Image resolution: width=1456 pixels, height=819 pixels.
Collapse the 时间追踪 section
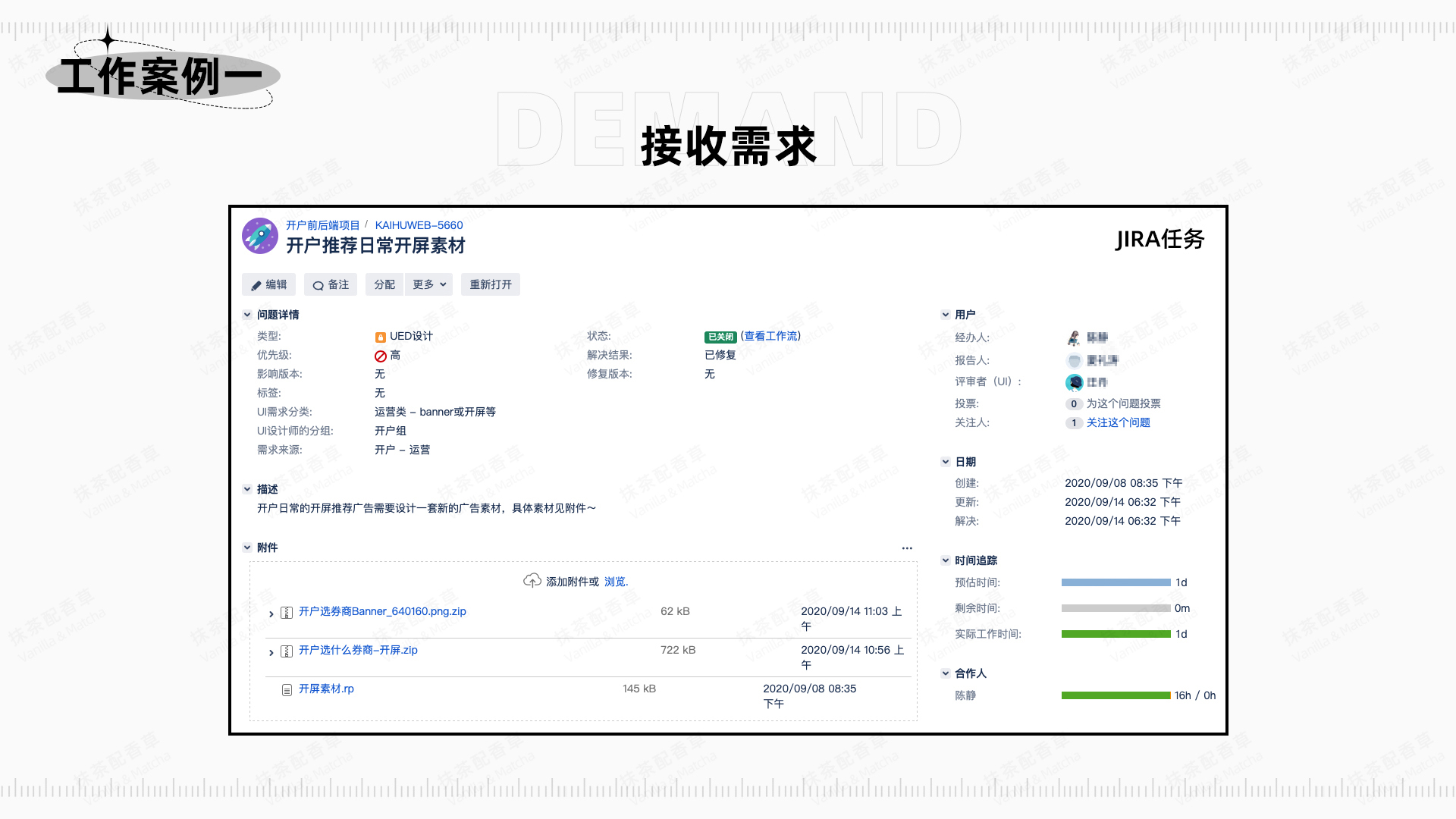click(946, 560)
